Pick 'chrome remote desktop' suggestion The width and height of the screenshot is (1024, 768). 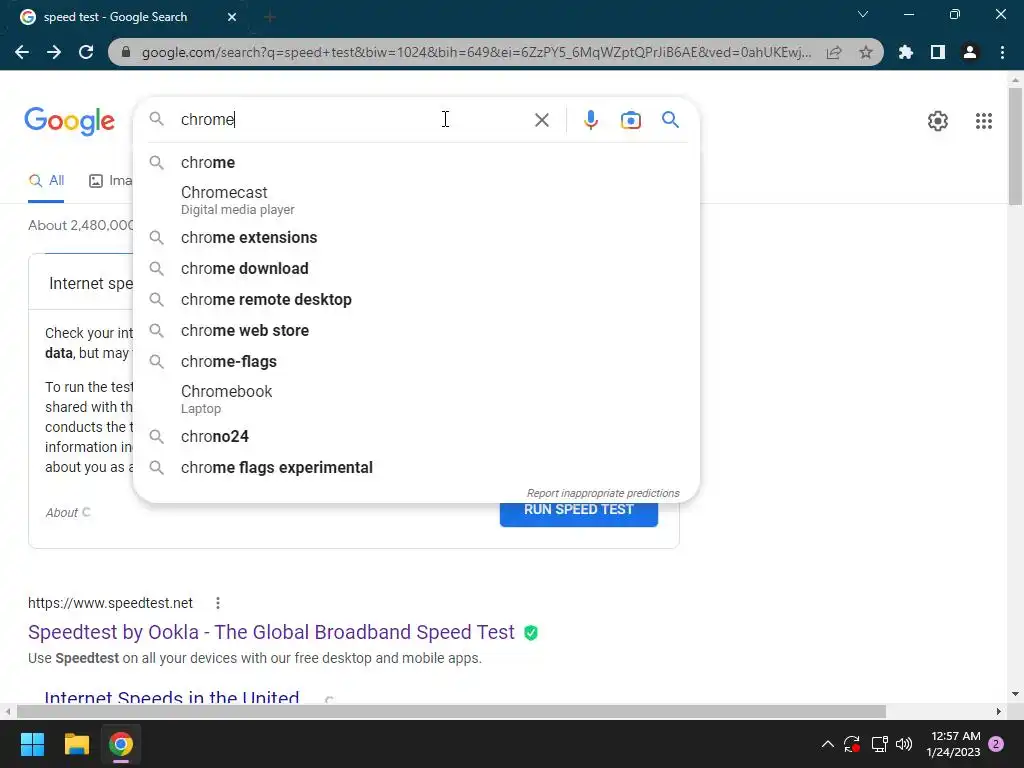click(416, 300)
